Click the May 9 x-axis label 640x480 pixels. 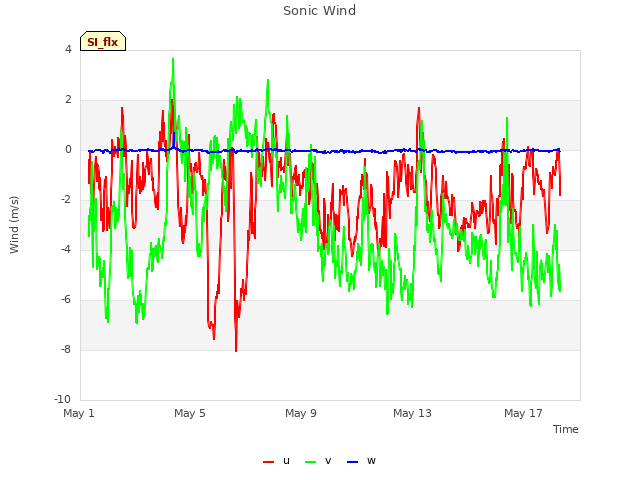point(301,413)
